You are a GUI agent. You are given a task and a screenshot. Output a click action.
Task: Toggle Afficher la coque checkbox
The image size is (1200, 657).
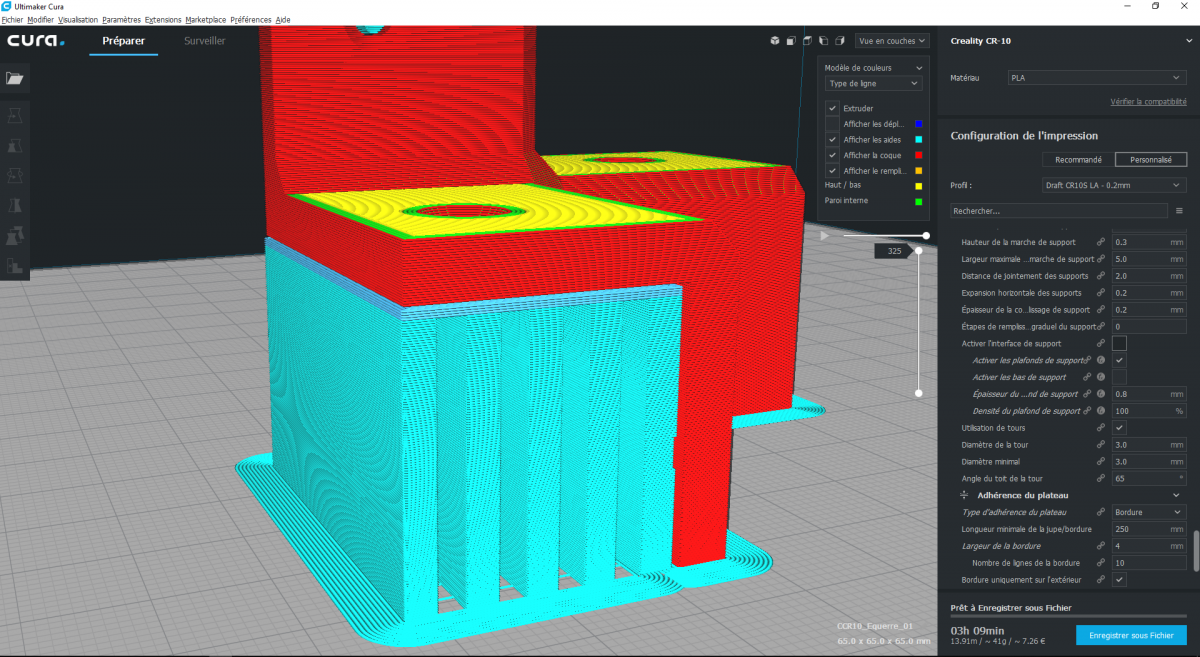pyautogui.click(x=832, y=155)
